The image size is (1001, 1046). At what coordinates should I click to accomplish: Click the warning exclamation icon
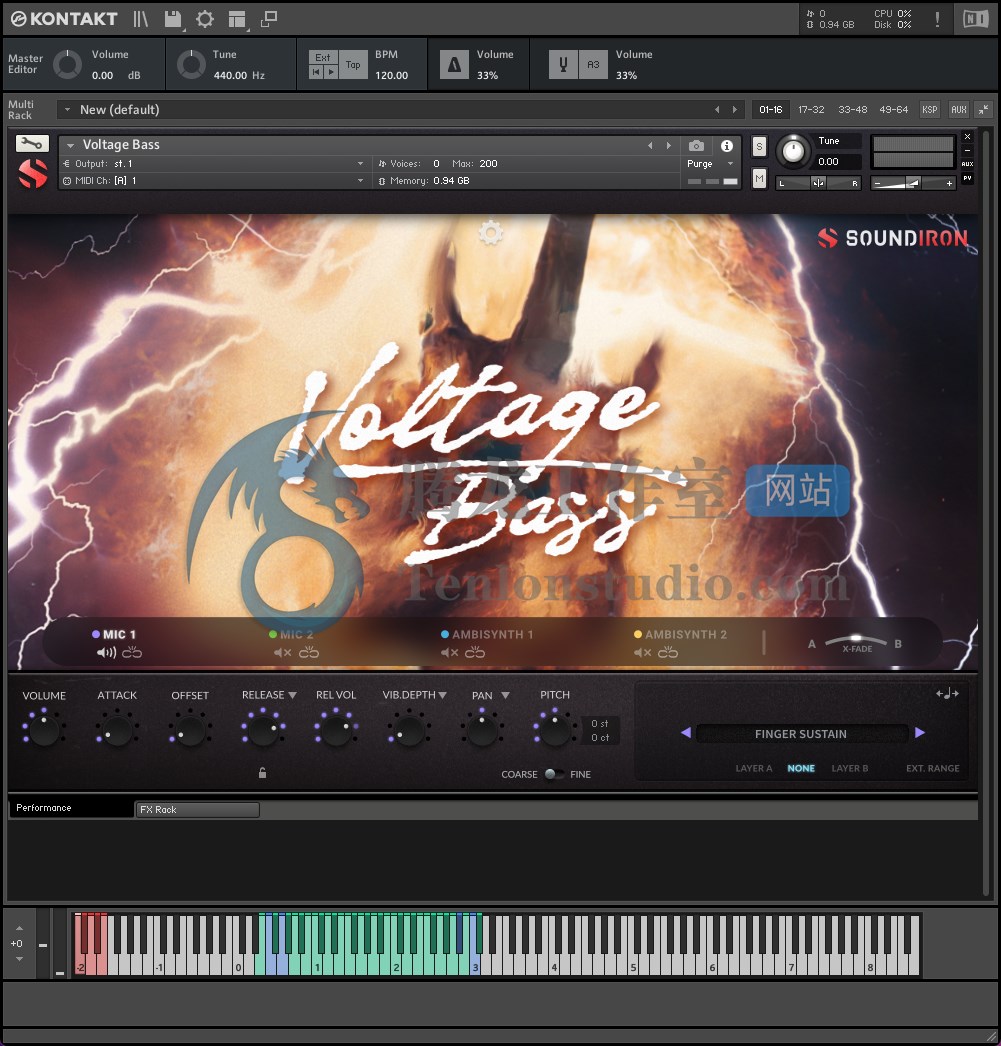(937, 19)
